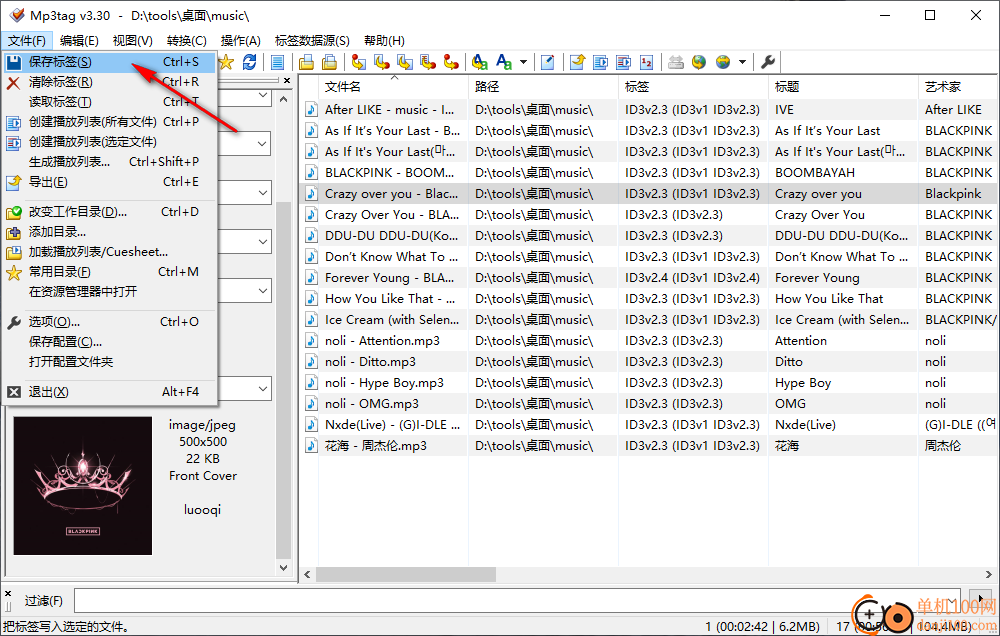Click the grayed-out tag source toolbar icon

[676, 62]
